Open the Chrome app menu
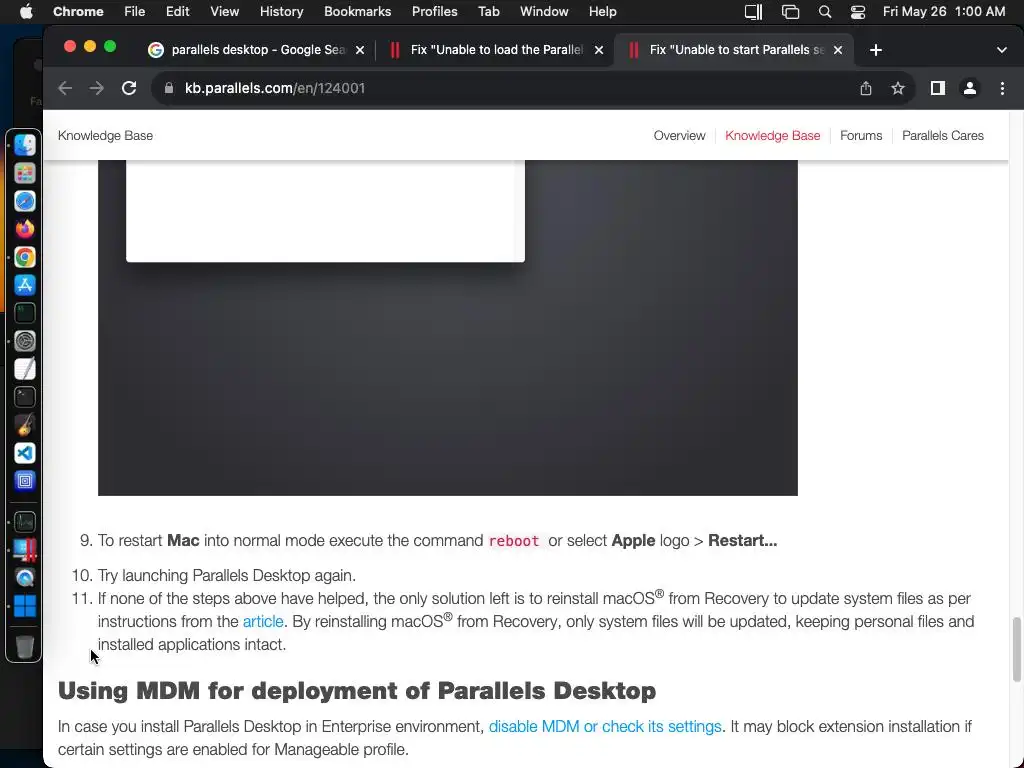The width and height of the screenshot is (1024, 768). tap(78, 12)
